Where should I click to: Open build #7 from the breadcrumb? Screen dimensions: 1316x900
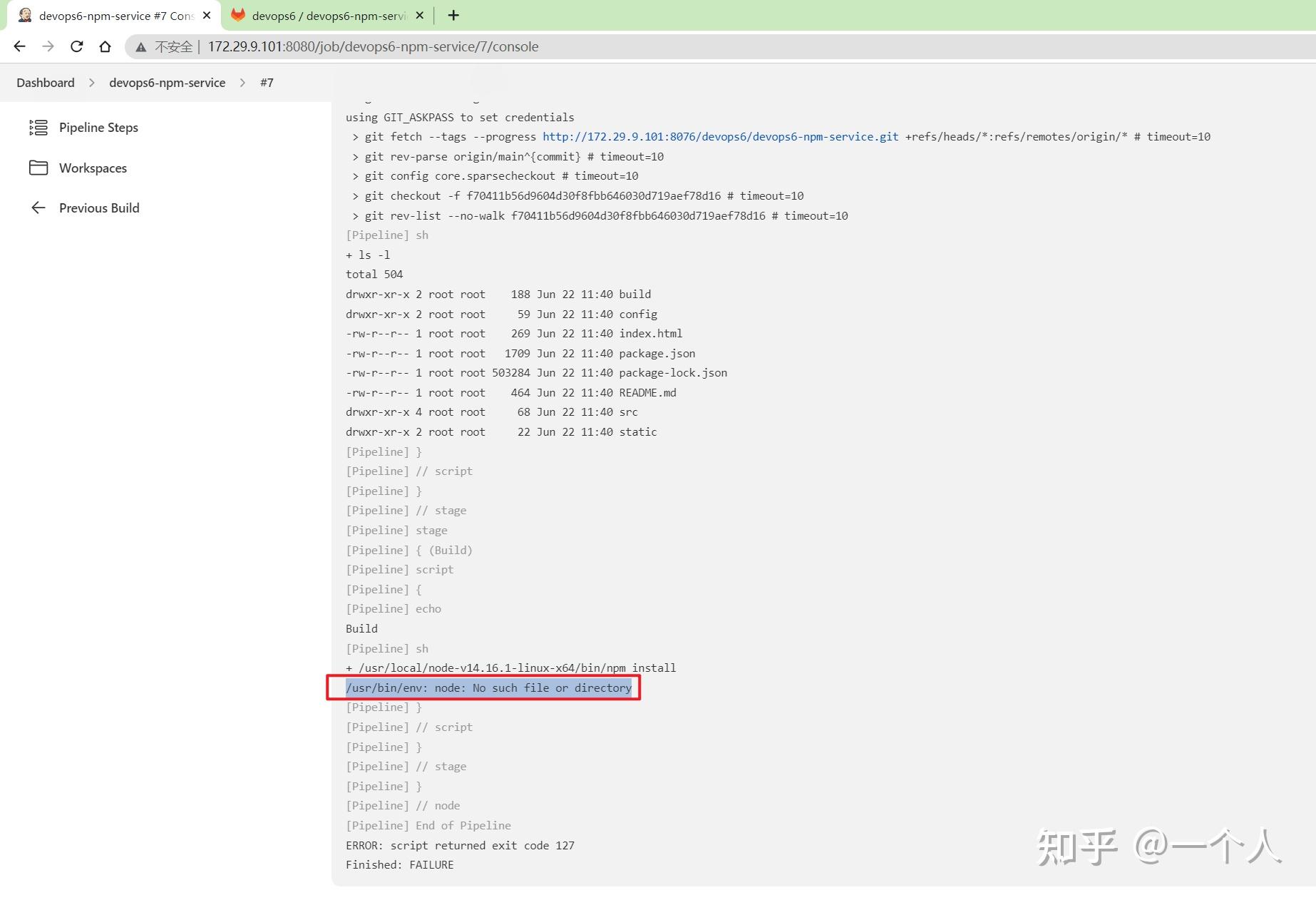tap(267, 83)
